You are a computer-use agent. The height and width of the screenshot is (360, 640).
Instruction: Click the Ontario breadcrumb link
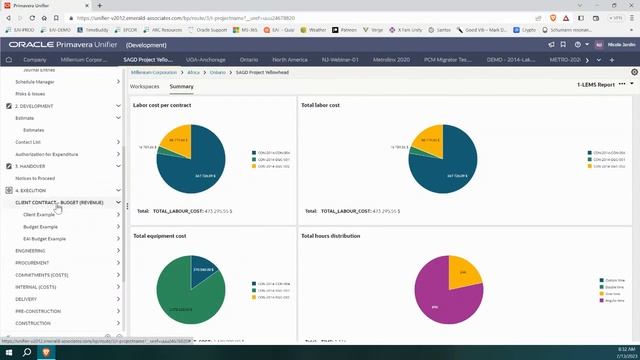point(218,72)
